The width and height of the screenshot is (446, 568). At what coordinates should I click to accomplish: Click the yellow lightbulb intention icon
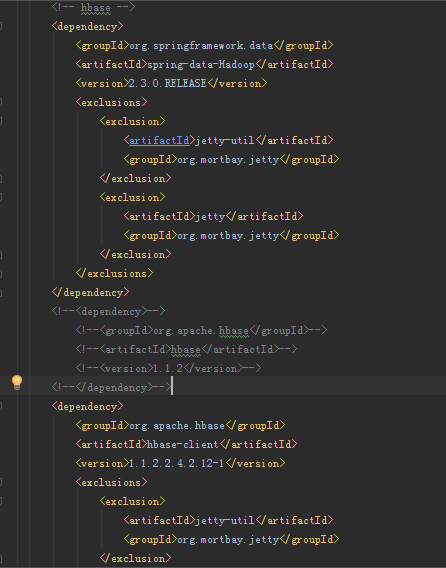(17, 383)
